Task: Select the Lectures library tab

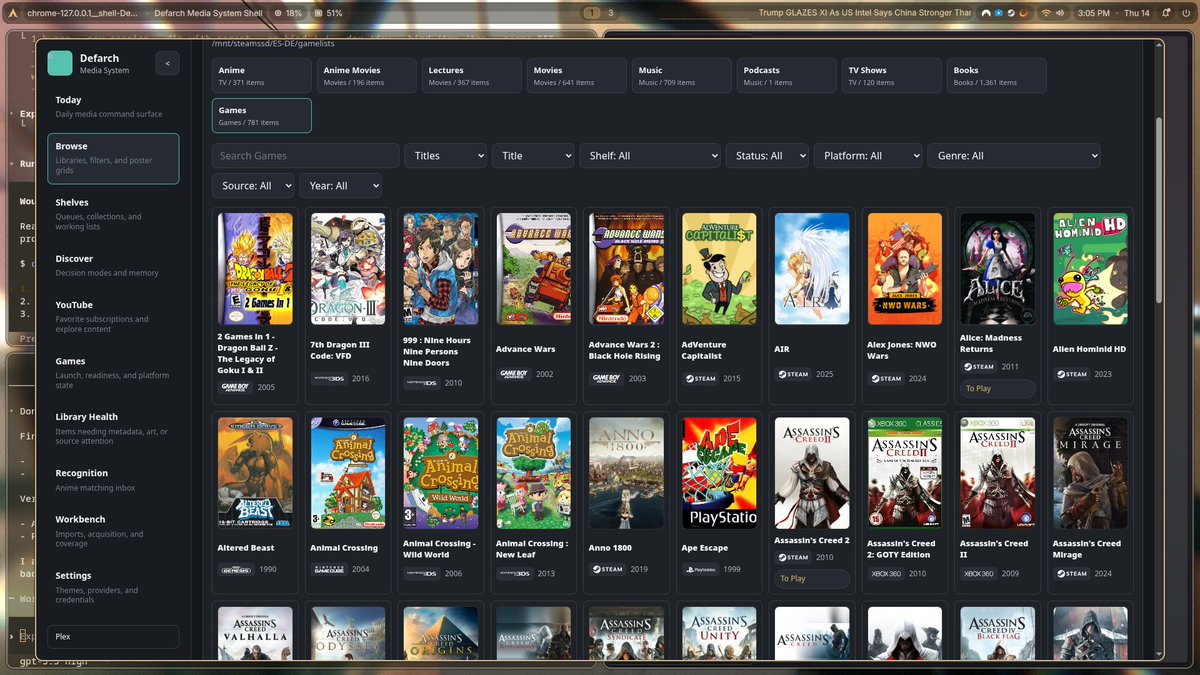Action: tap(472, 76)
